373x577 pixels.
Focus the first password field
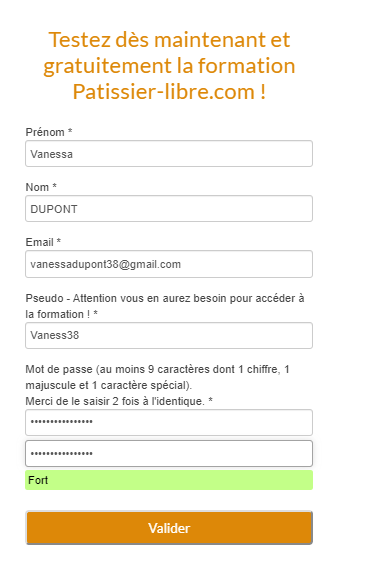(x=169, y=422)
